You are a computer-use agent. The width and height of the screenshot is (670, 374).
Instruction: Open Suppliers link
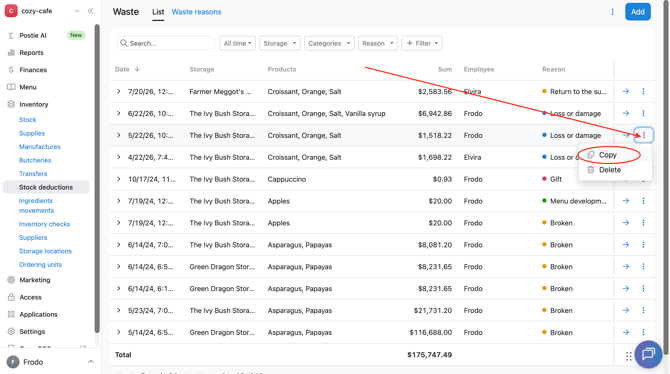(x=33, y=238)
